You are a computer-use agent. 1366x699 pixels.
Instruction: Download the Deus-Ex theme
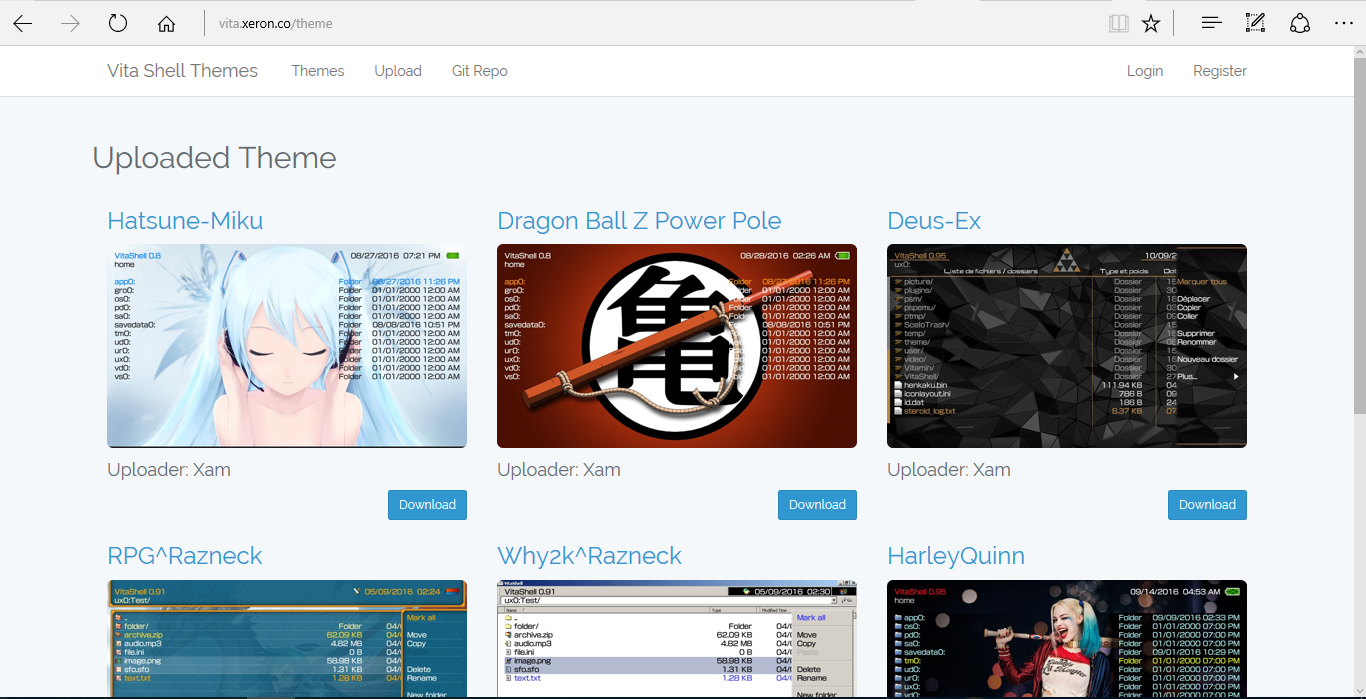[1207, 505]
